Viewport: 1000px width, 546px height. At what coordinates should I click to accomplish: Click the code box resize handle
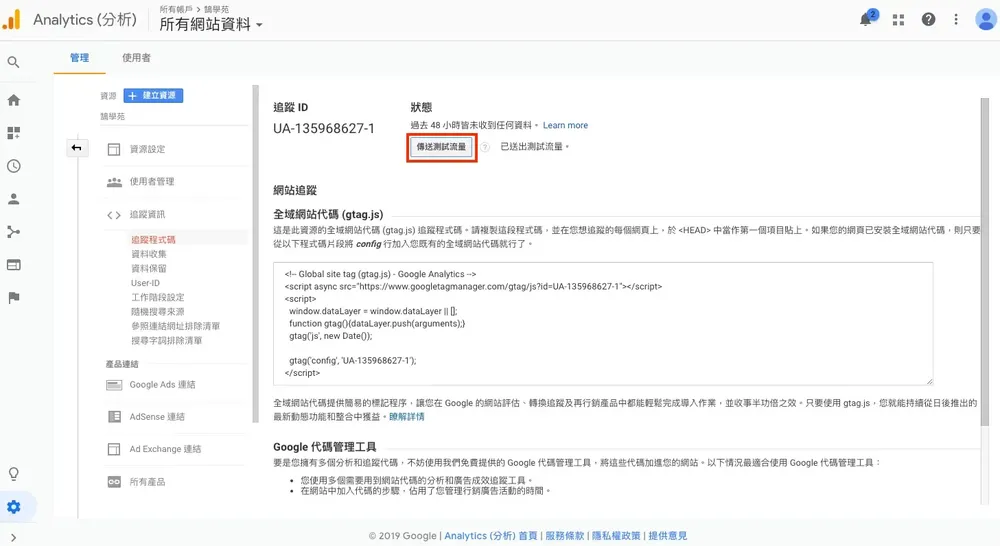929,381
